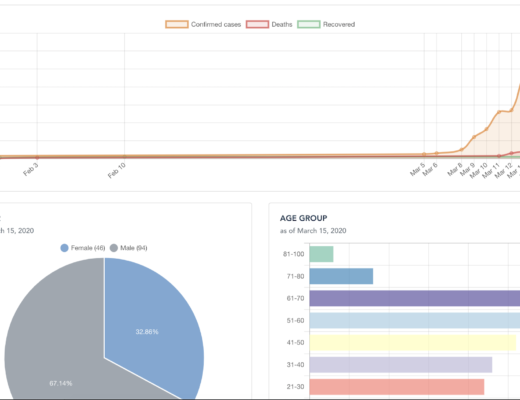The height and width of the screenshot is (400, 520).
Task: Click the 51-60 axis label
Action: [x=295, y=320]
